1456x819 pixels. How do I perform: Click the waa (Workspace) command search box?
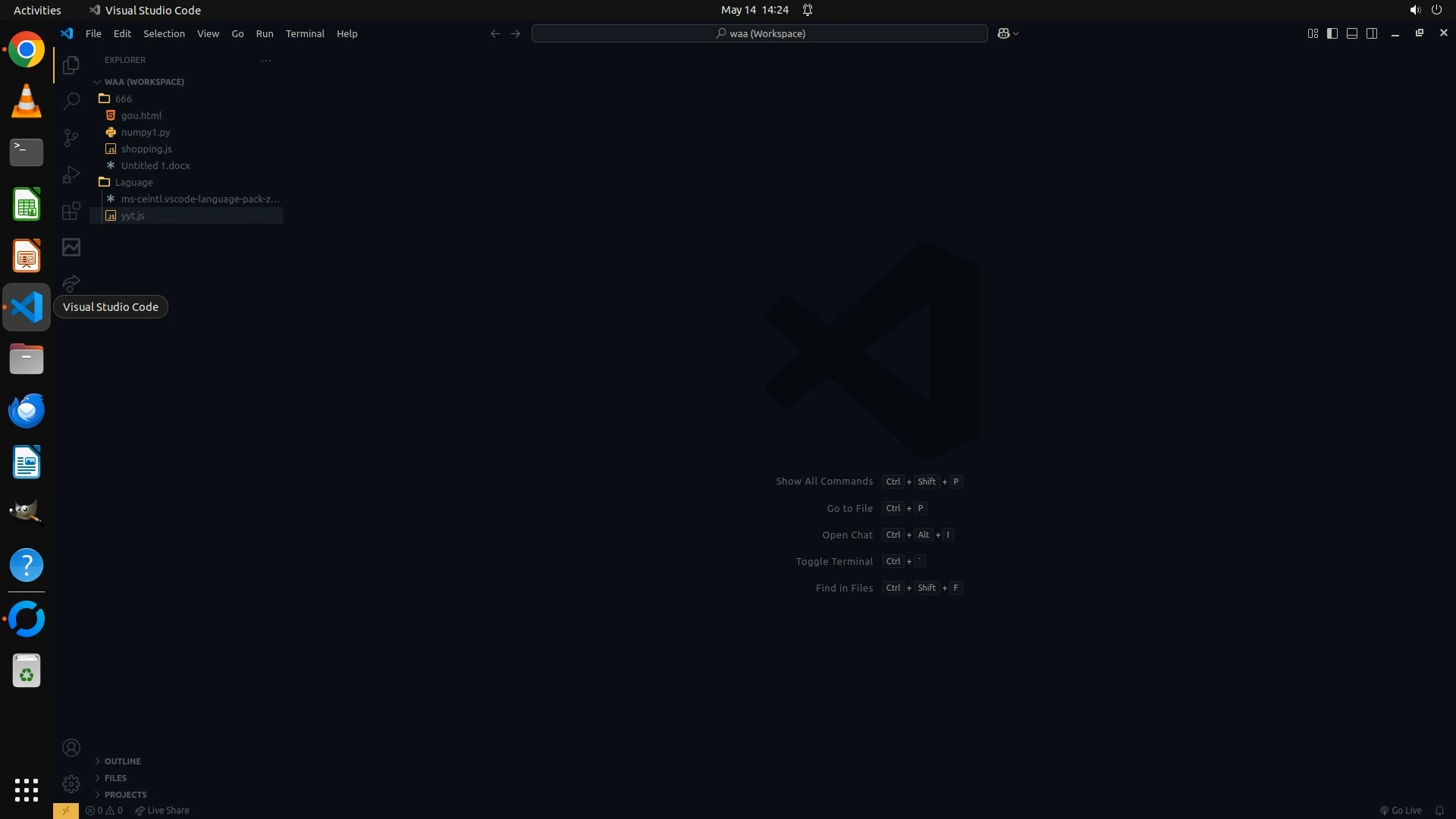tap(759, 33)
